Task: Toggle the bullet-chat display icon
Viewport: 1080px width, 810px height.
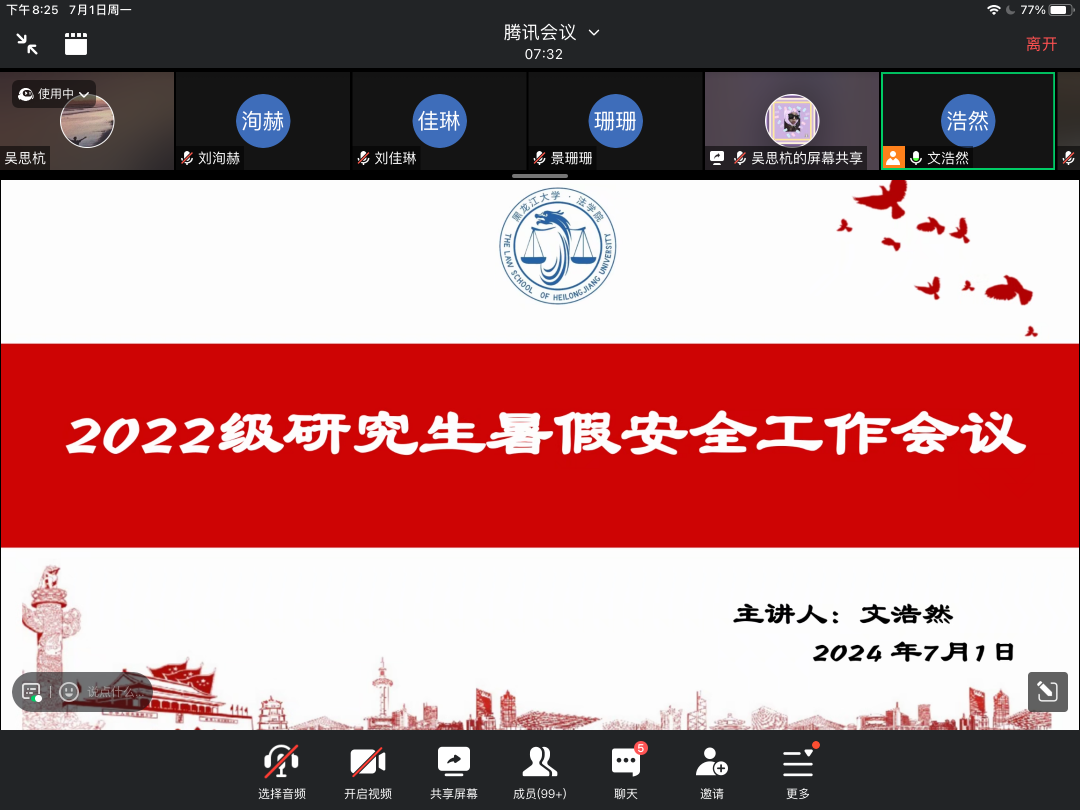Action: tap(32, 691)
